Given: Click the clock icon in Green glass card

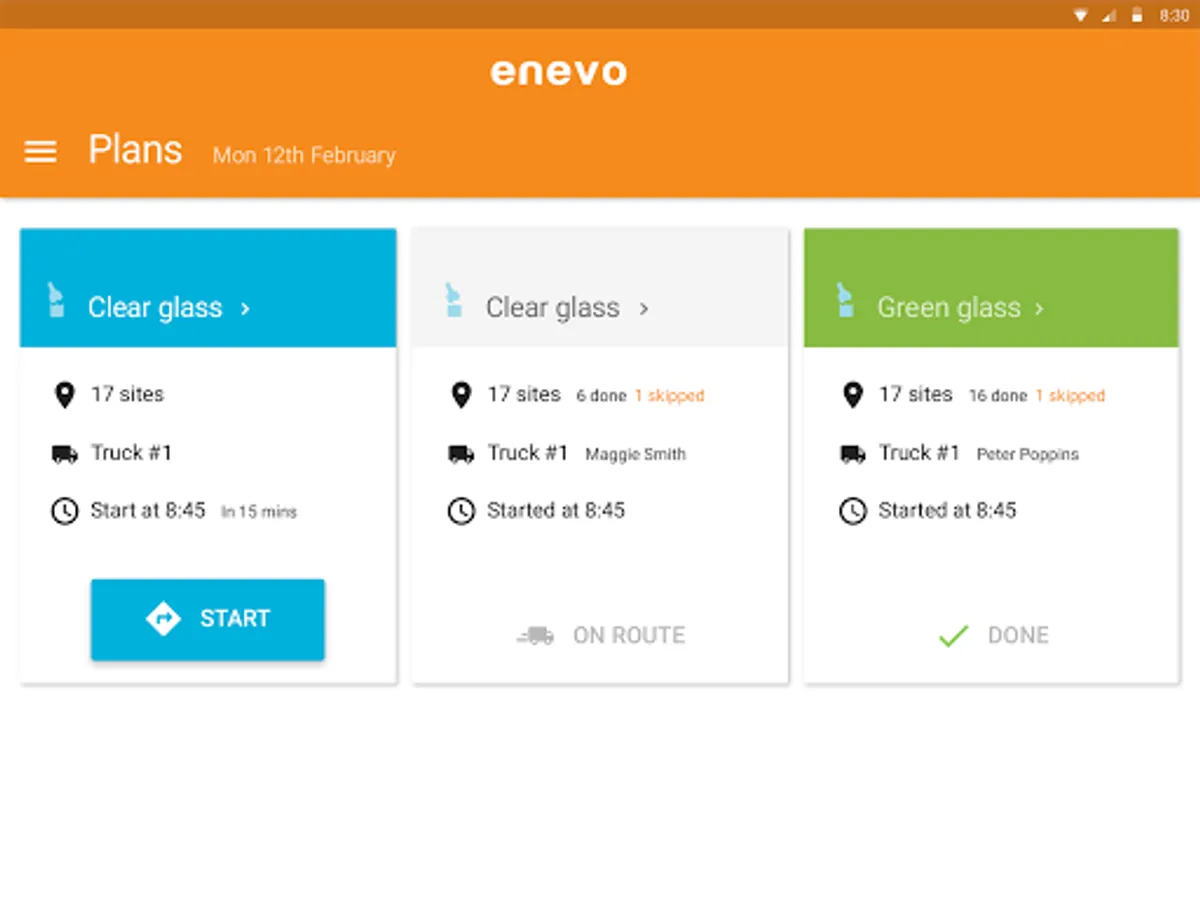Looking at the screenshot, I should pyautogui.click(x=852, y=512).
